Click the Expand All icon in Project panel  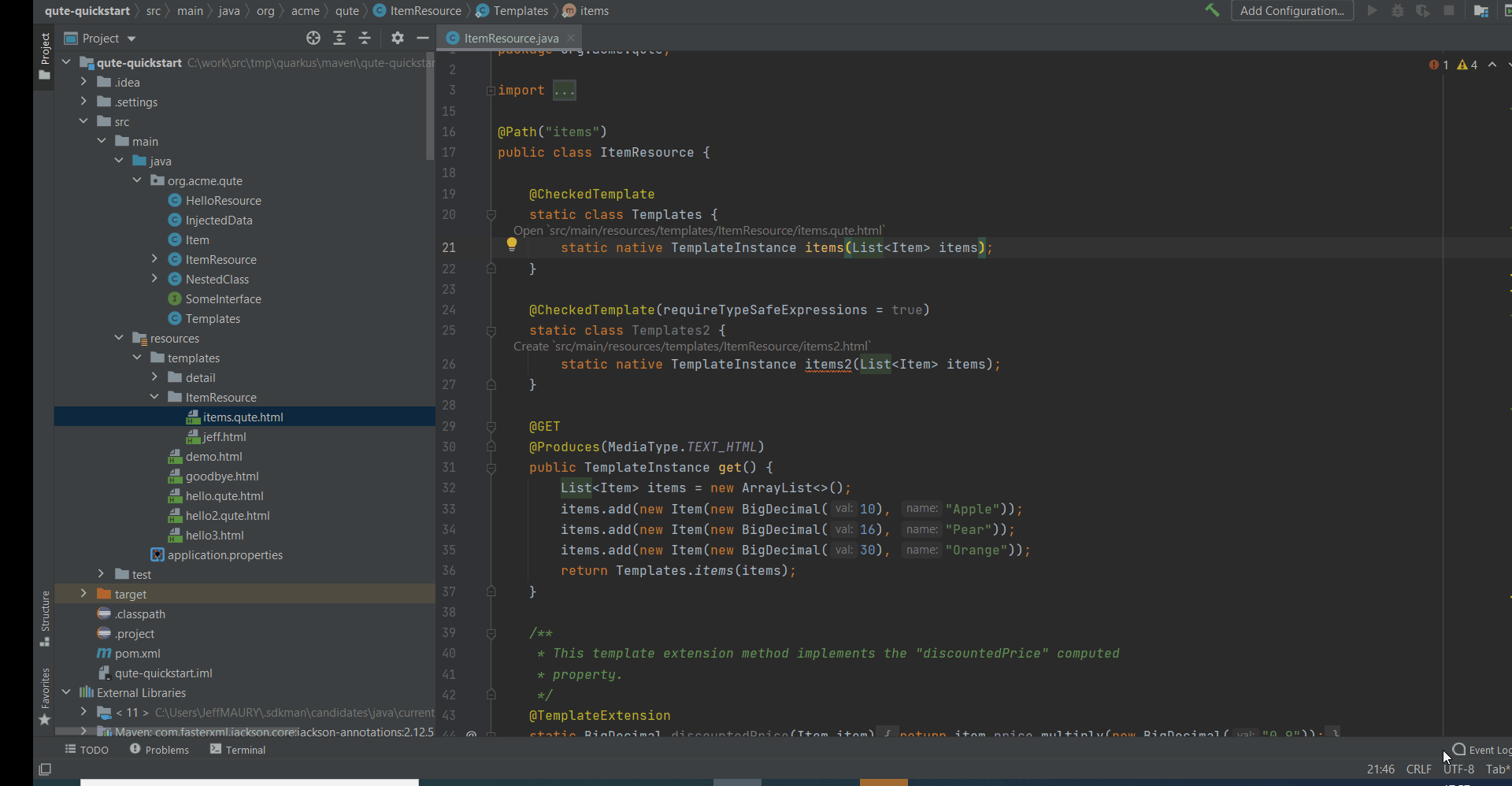tap(339, 38)
